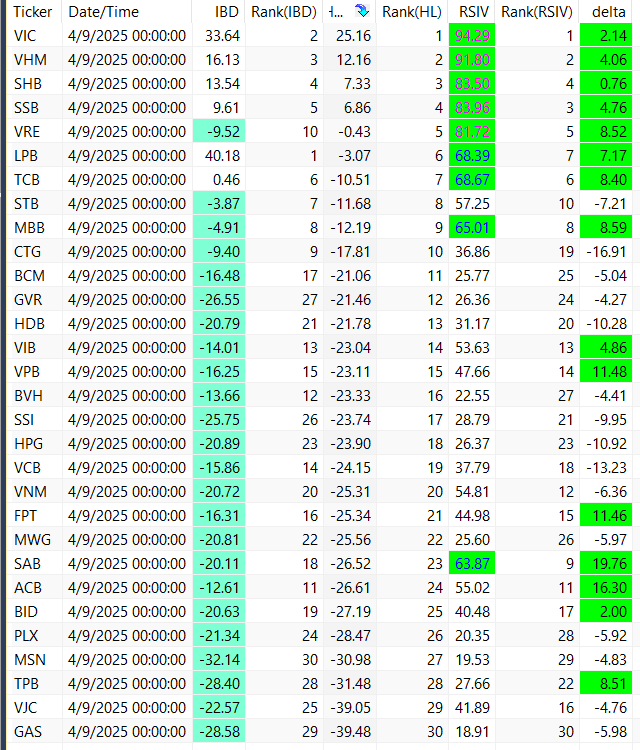Image resolution: width=640 pixels, height=750 pixels.
Task: Sort by the Rank(RSIV) column header
Action: pos(537,11)
